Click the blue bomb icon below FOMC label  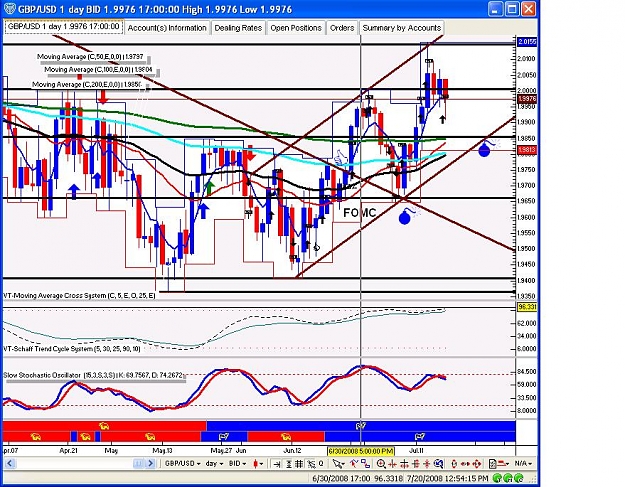405,217
